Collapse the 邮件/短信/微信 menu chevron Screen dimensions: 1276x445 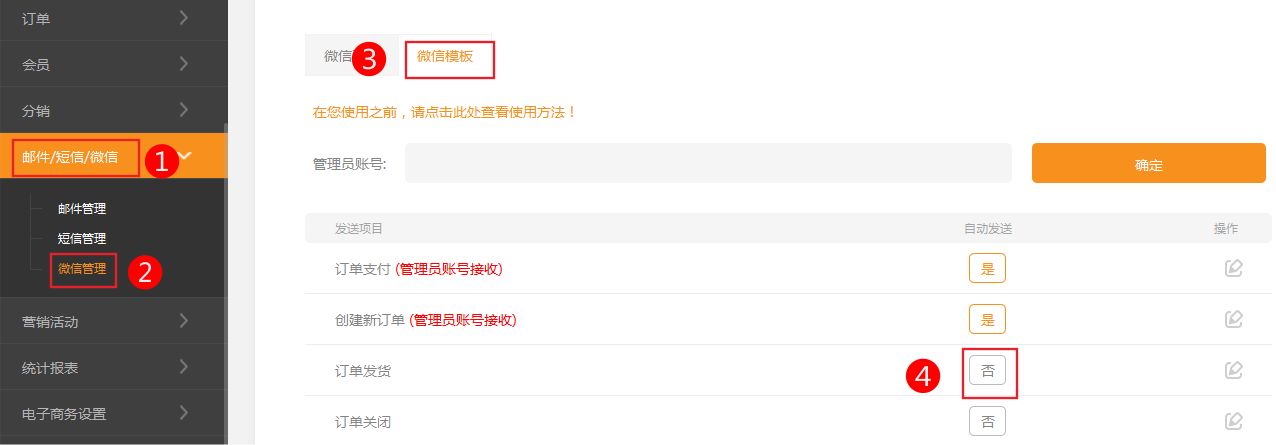(x=185, y=156)
